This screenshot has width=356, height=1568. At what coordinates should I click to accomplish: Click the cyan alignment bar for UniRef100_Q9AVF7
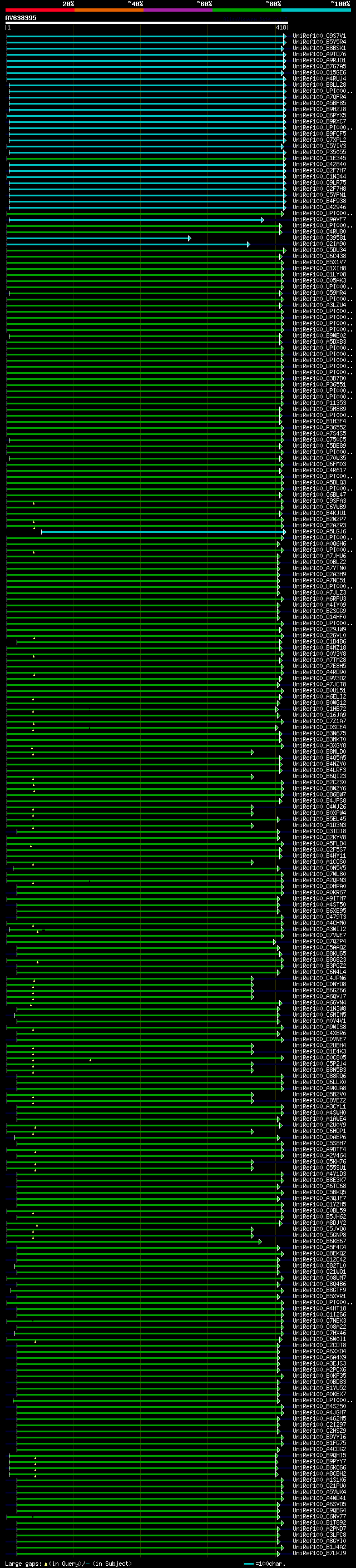[x=136, y=220]
